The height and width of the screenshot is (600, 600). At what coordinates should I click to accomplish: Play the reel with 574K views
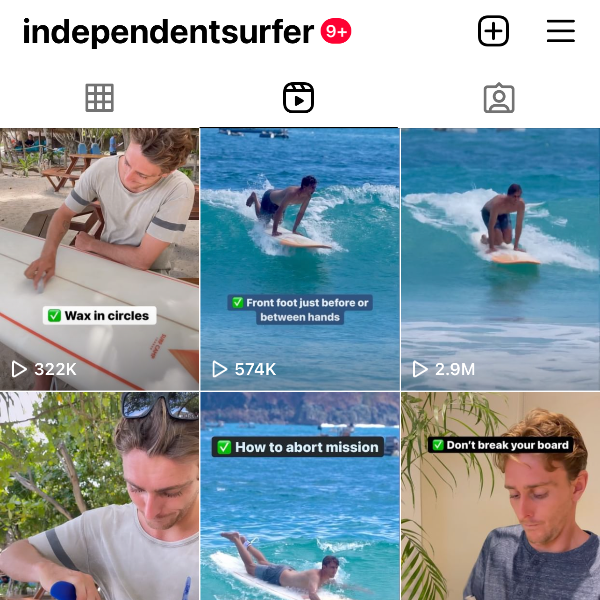300,259
